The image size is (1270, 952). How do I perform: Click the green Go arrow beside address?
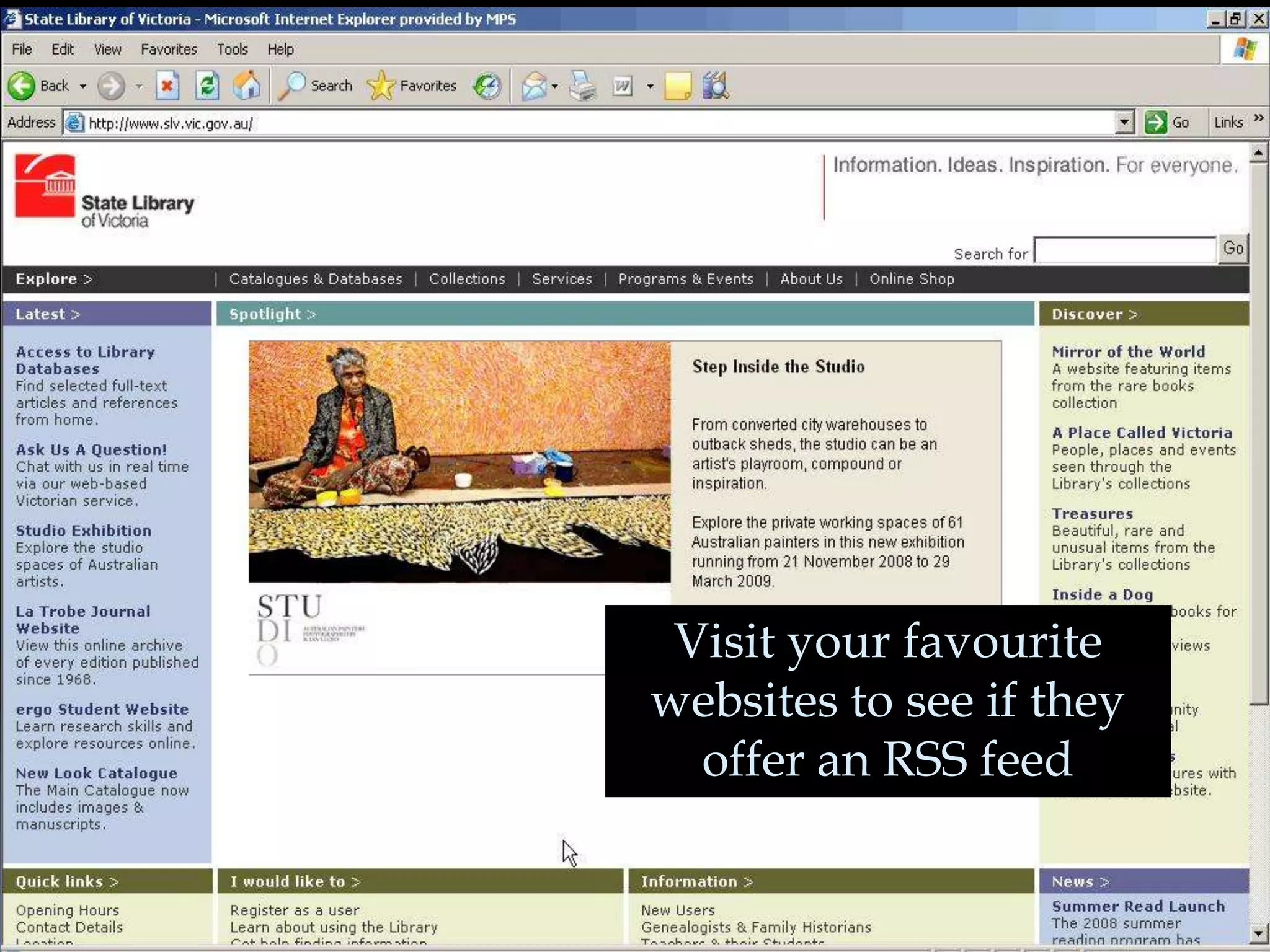[x=1155, y=122]
